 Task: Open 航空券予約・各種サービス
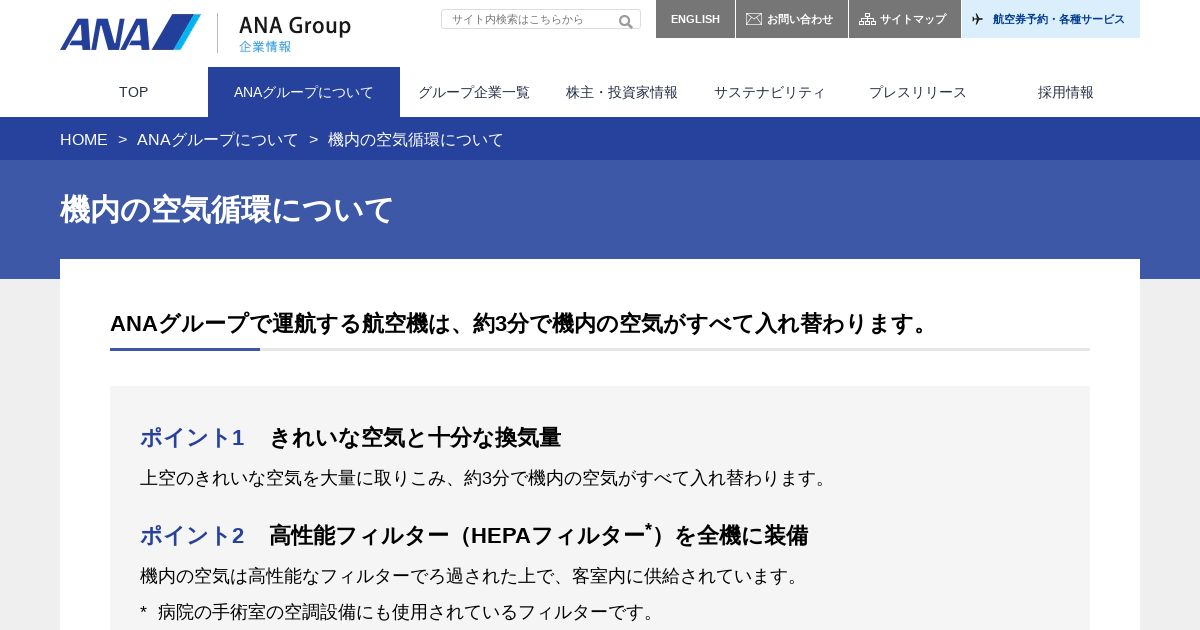coord(1051,19)
